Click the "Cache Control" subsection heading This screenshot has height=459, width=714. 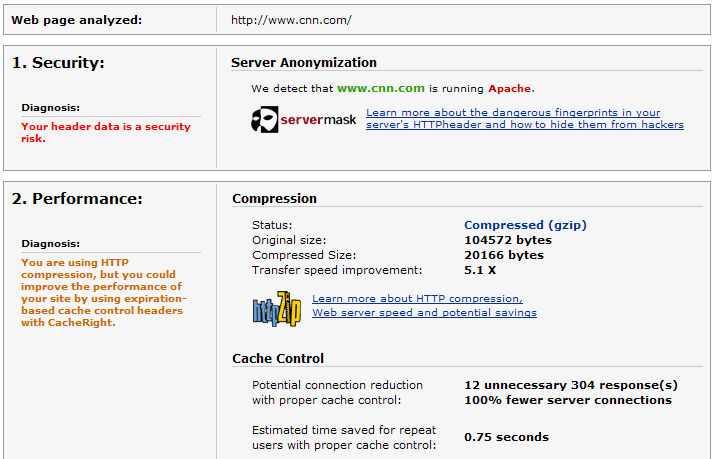coord(278,358)
